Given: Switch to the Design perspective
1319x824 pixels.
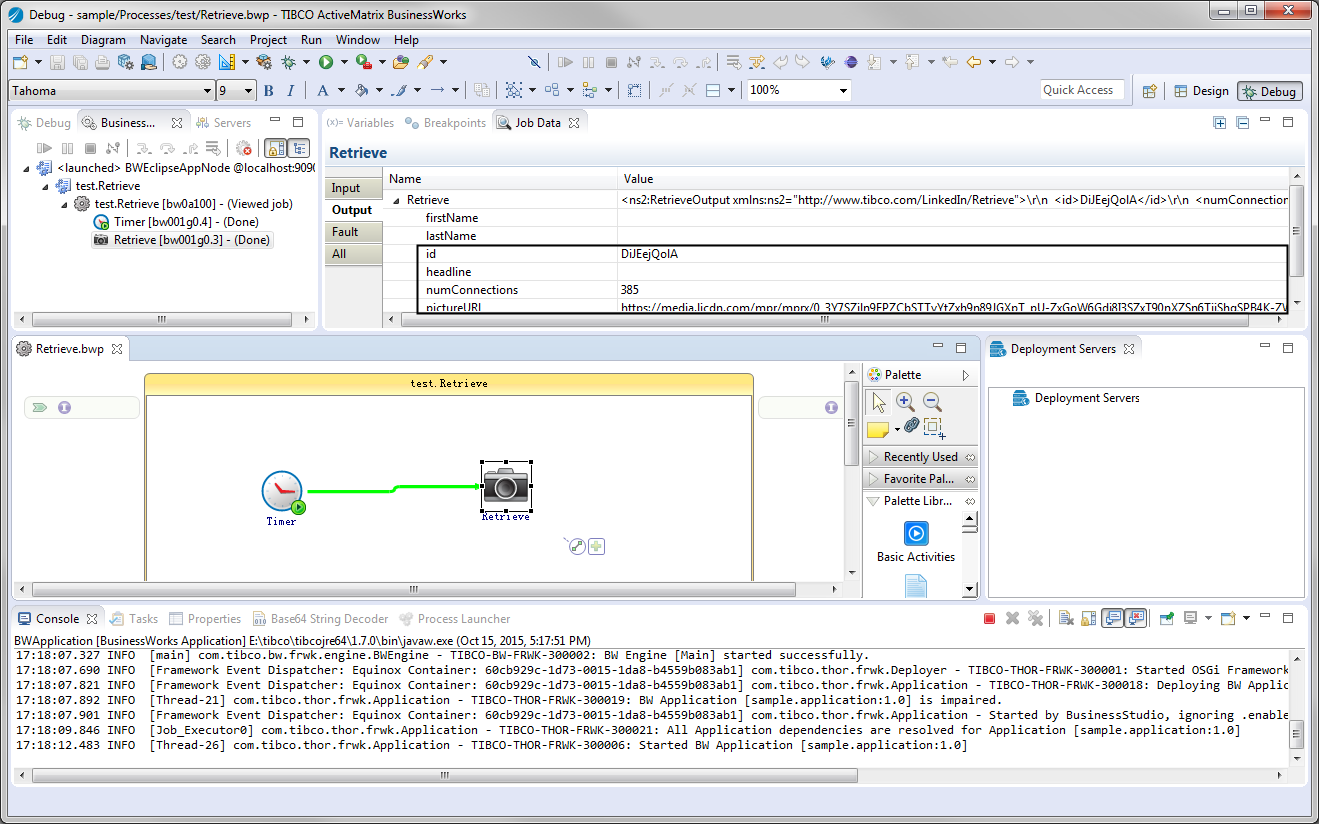Looking at the screenshot, I should coord(1201,91).
